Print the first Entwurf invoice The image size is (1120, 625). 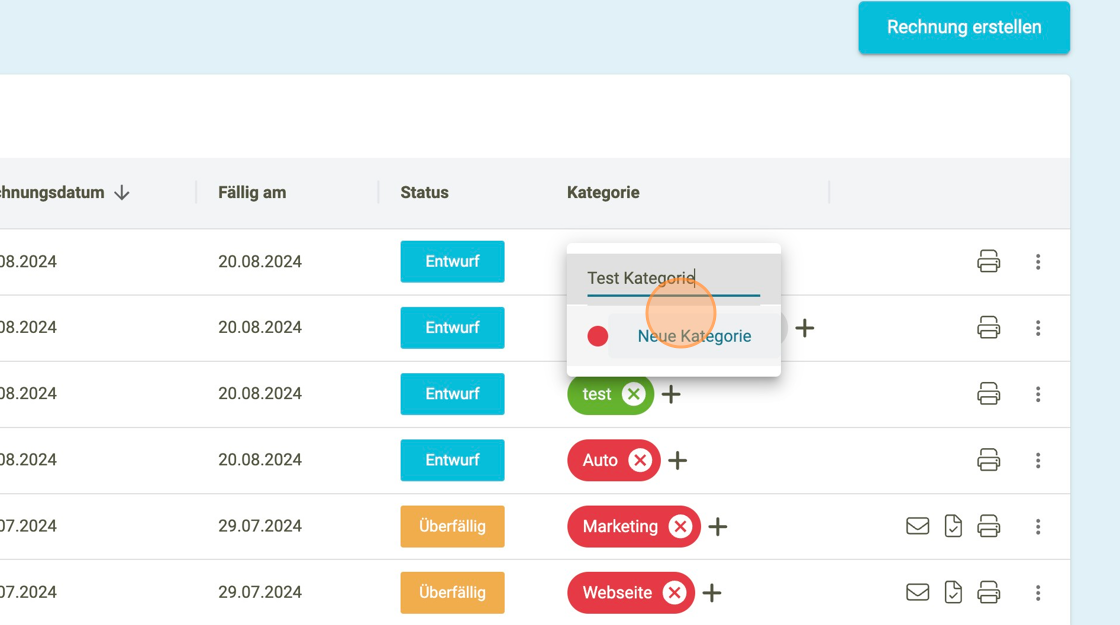[989, 261]
